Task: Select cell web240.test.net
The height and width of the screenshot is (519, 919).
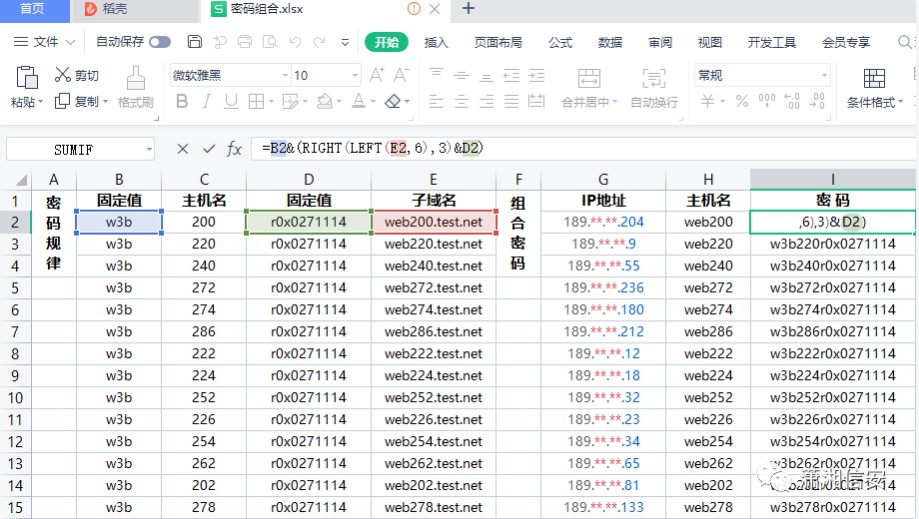Action: (433, 266)
